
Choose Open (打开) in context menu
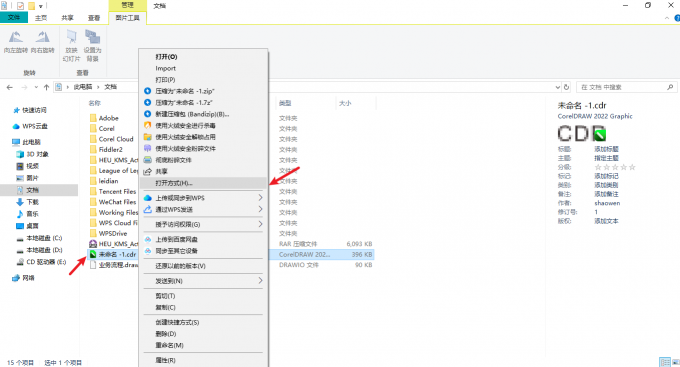click(x=203, y=57)
